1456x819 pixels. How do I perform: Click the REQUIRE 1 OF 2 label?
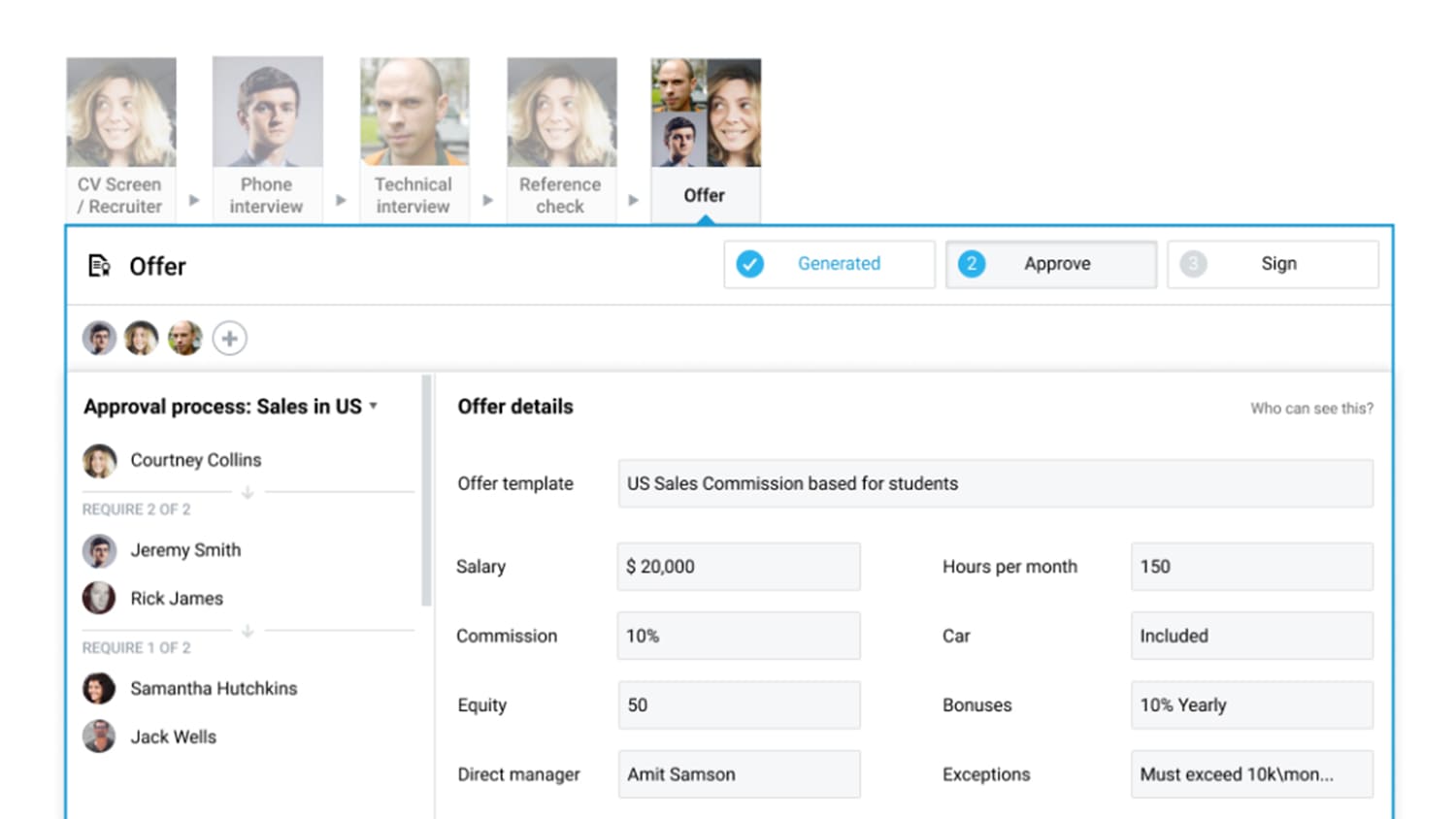[136, 647]
